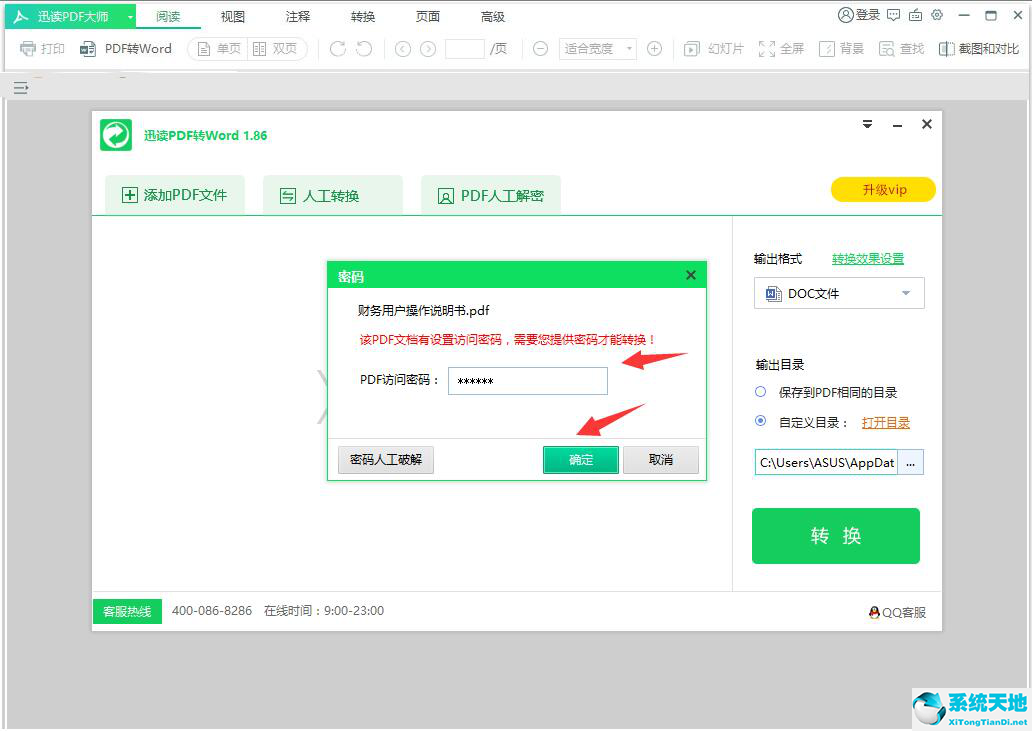Select the 自定义目录 radio option
Viewport: 1032px width, 731px height.
(763, 422)
